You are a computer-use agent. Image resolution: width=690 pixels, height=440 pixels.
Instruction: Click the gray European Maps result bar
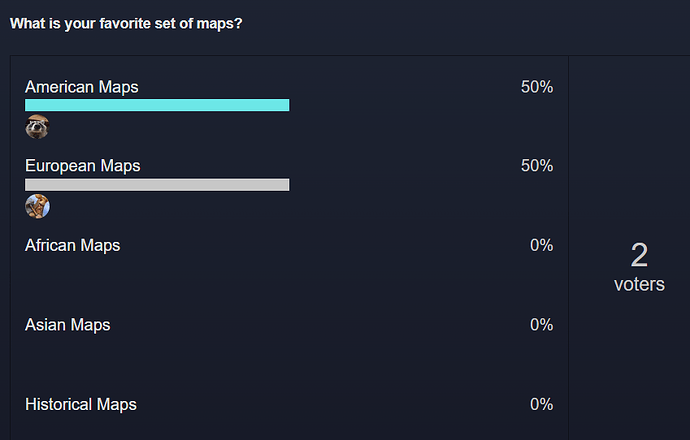point(157,185)
